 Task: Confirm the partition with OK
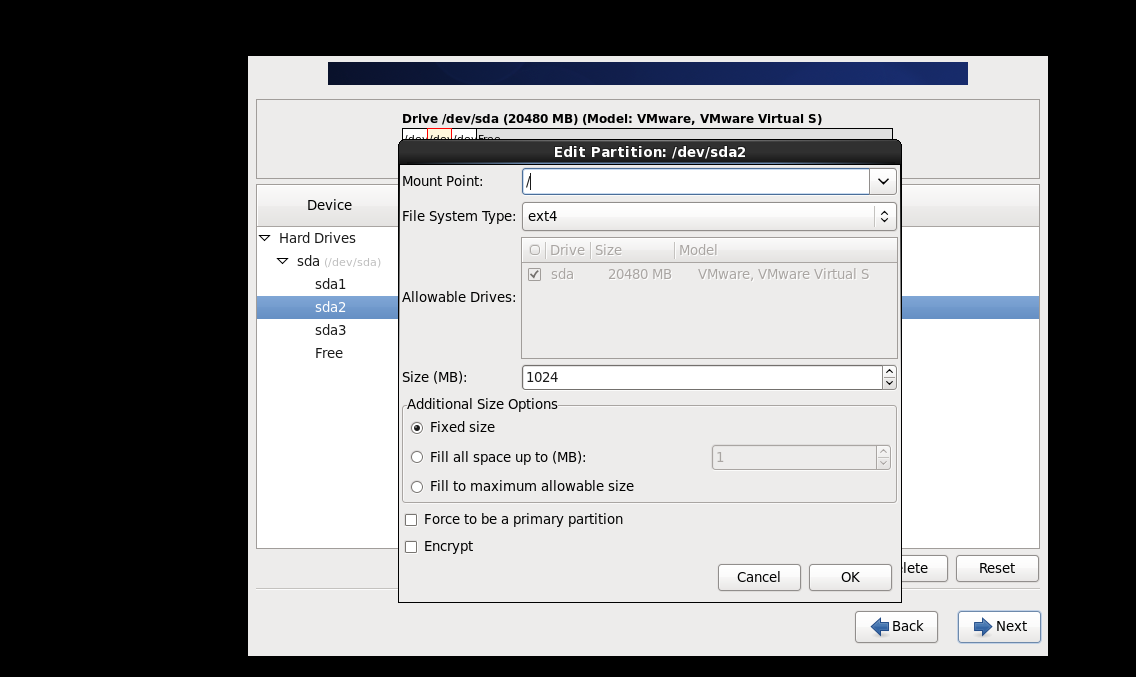(x=850, y=577)
